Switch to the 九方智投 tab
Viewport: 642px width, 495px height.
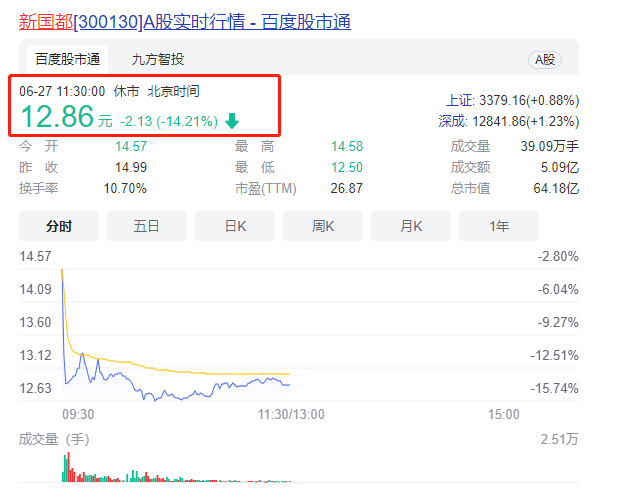pos(158,59)
